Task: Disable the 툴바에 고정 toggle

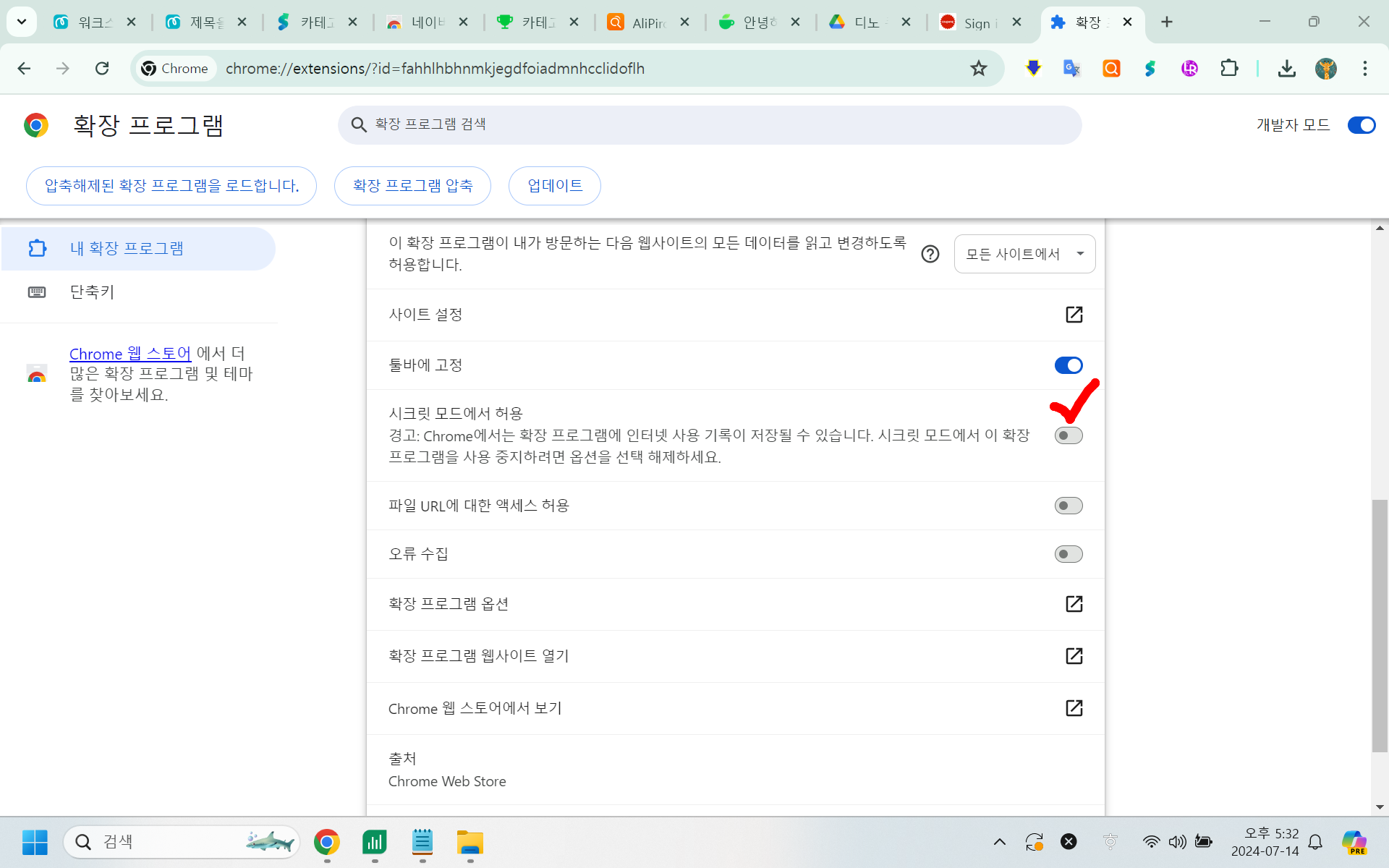Action: (x=1068, y=365)
